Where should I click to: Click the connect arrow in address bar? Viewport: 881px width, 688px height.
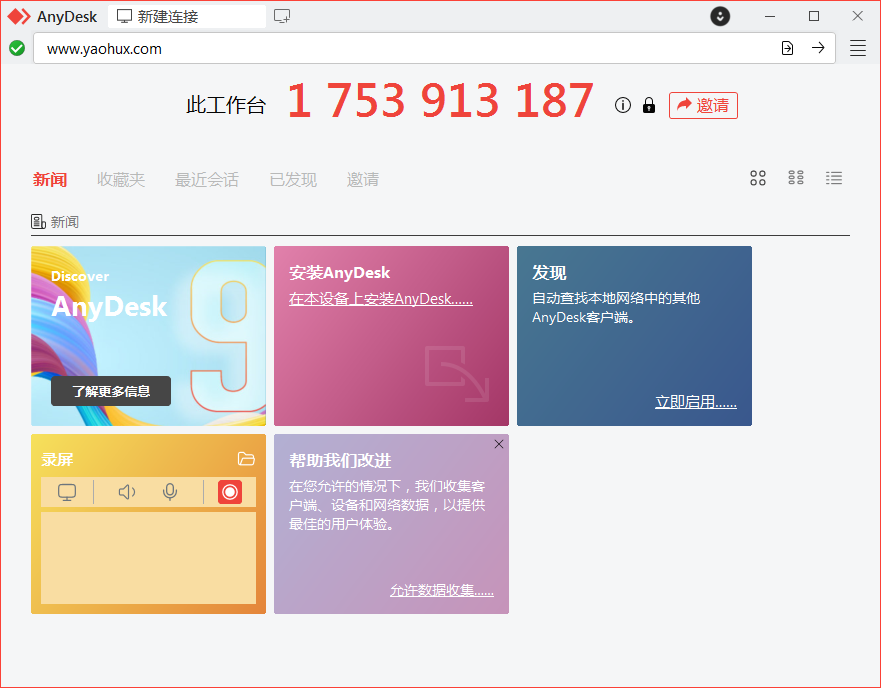[818, 48]
